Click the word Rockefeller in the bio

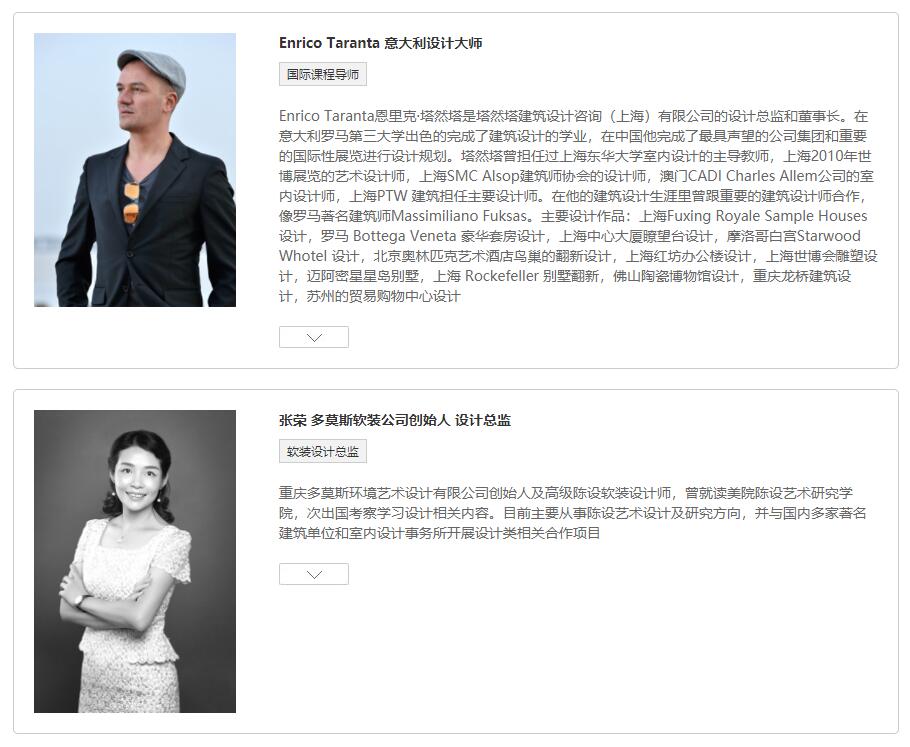click(502, 276)
